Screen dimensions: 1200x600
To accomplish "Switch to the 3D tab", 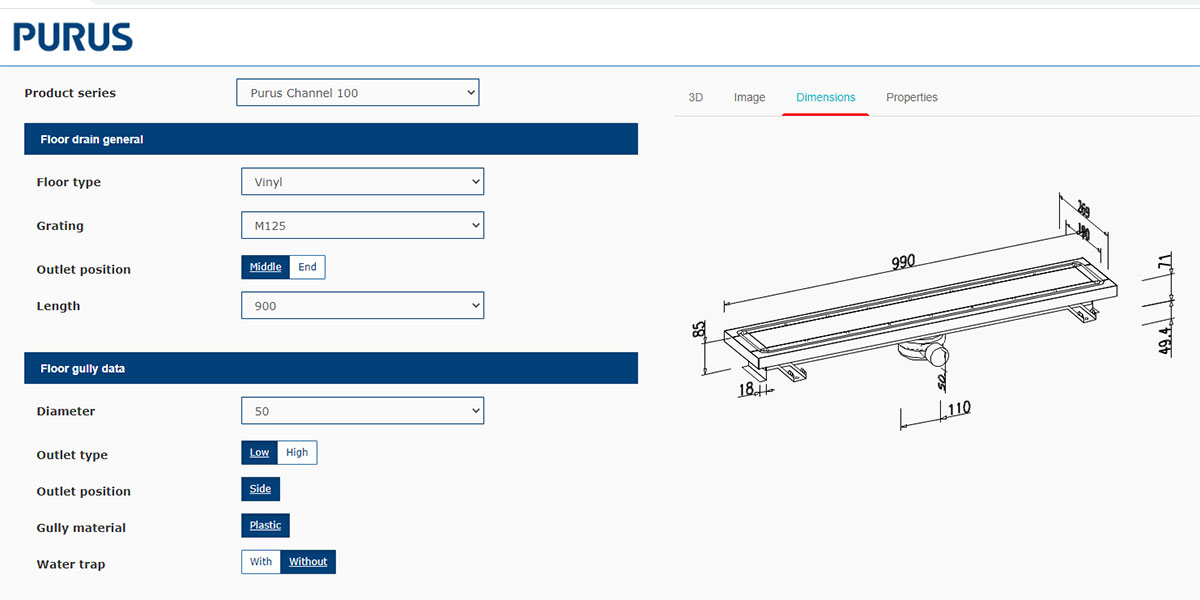I will pyautogui.click(x=696, y=97).
